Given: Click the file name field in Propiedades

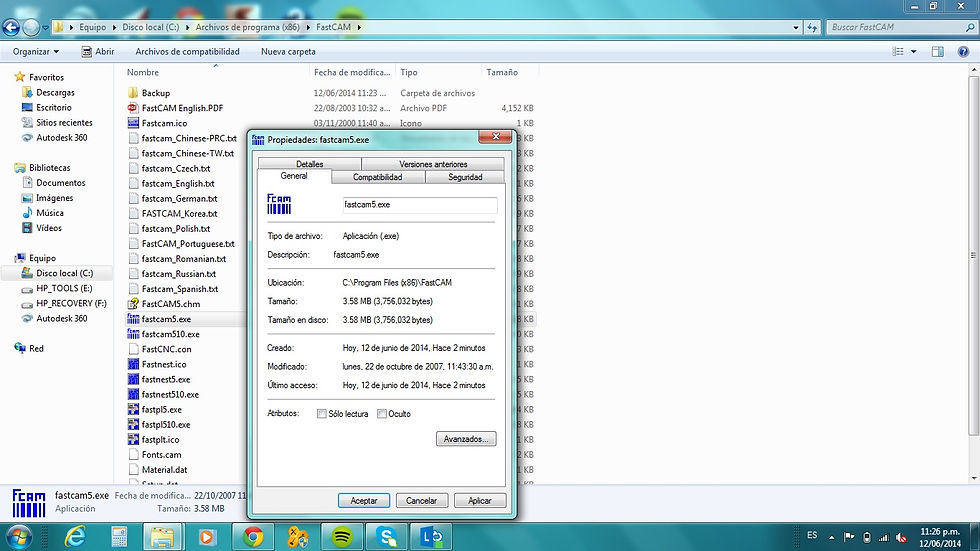Looking at the screenshot, I should pos(419,204).
